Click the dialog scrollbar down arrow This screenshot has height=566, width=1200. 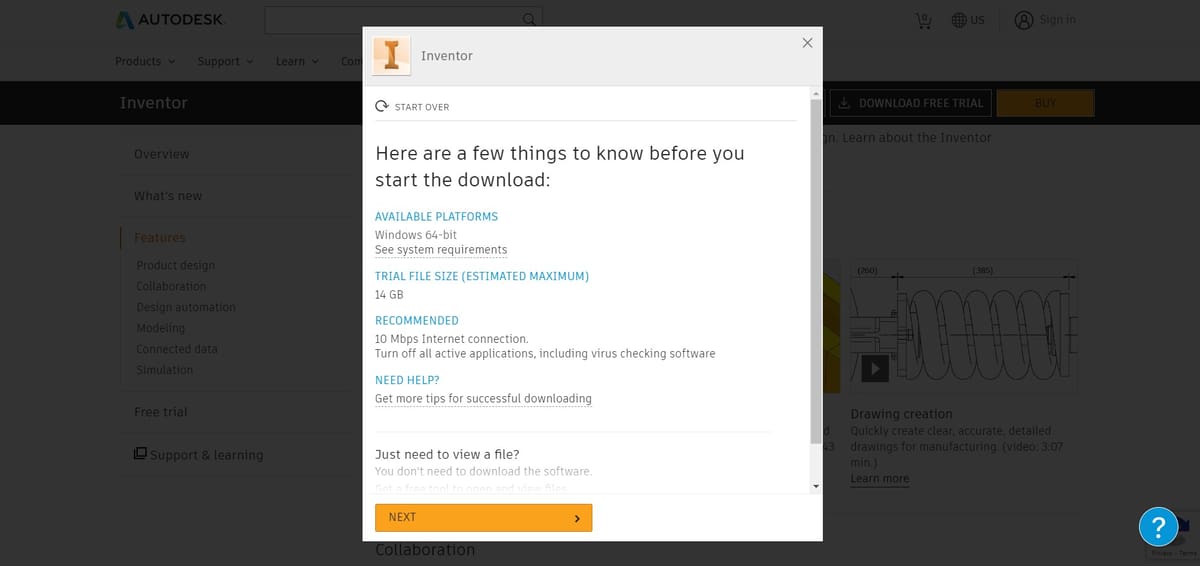tap(815, 486)
